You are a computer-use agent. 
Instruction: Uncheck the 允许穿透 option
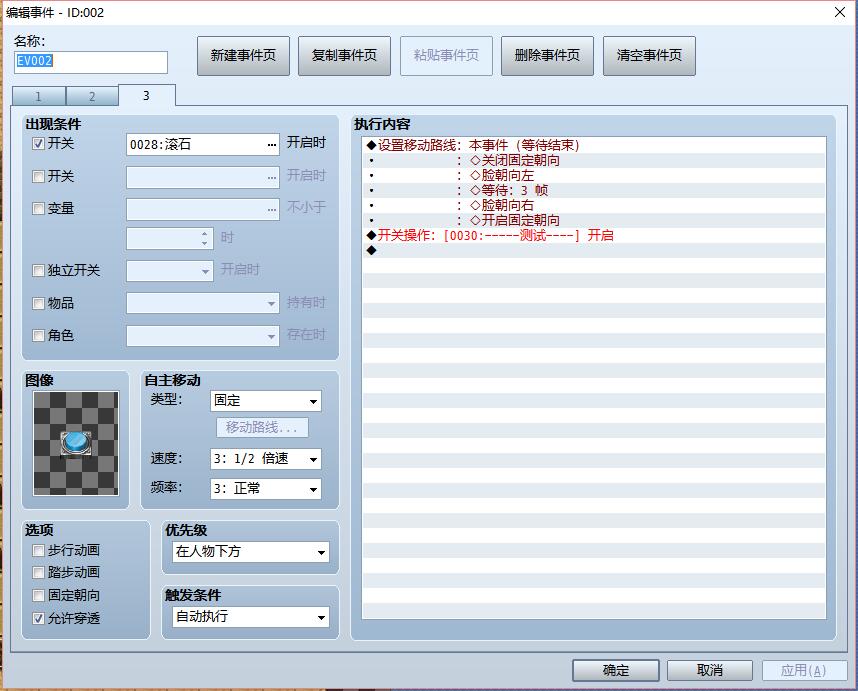(x=38, y=618)
